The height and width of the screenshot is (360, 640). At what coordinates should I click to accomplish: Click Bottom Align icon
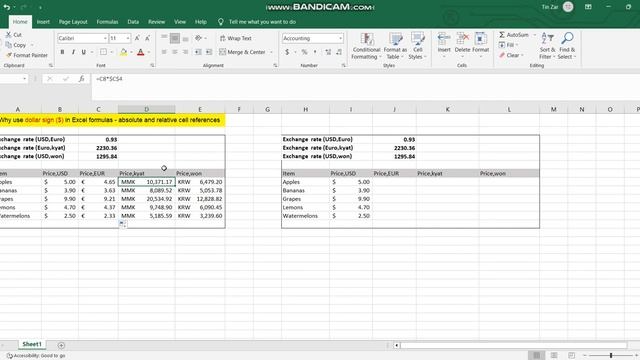click(185, 38)
